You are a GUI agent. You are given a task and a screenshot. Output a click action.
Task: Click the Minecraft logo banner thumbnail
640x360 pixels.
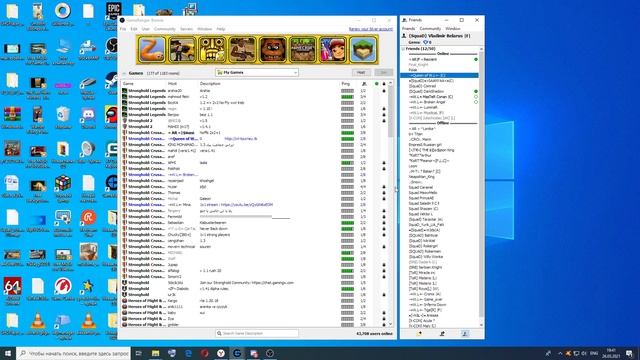tap(302, 49)
